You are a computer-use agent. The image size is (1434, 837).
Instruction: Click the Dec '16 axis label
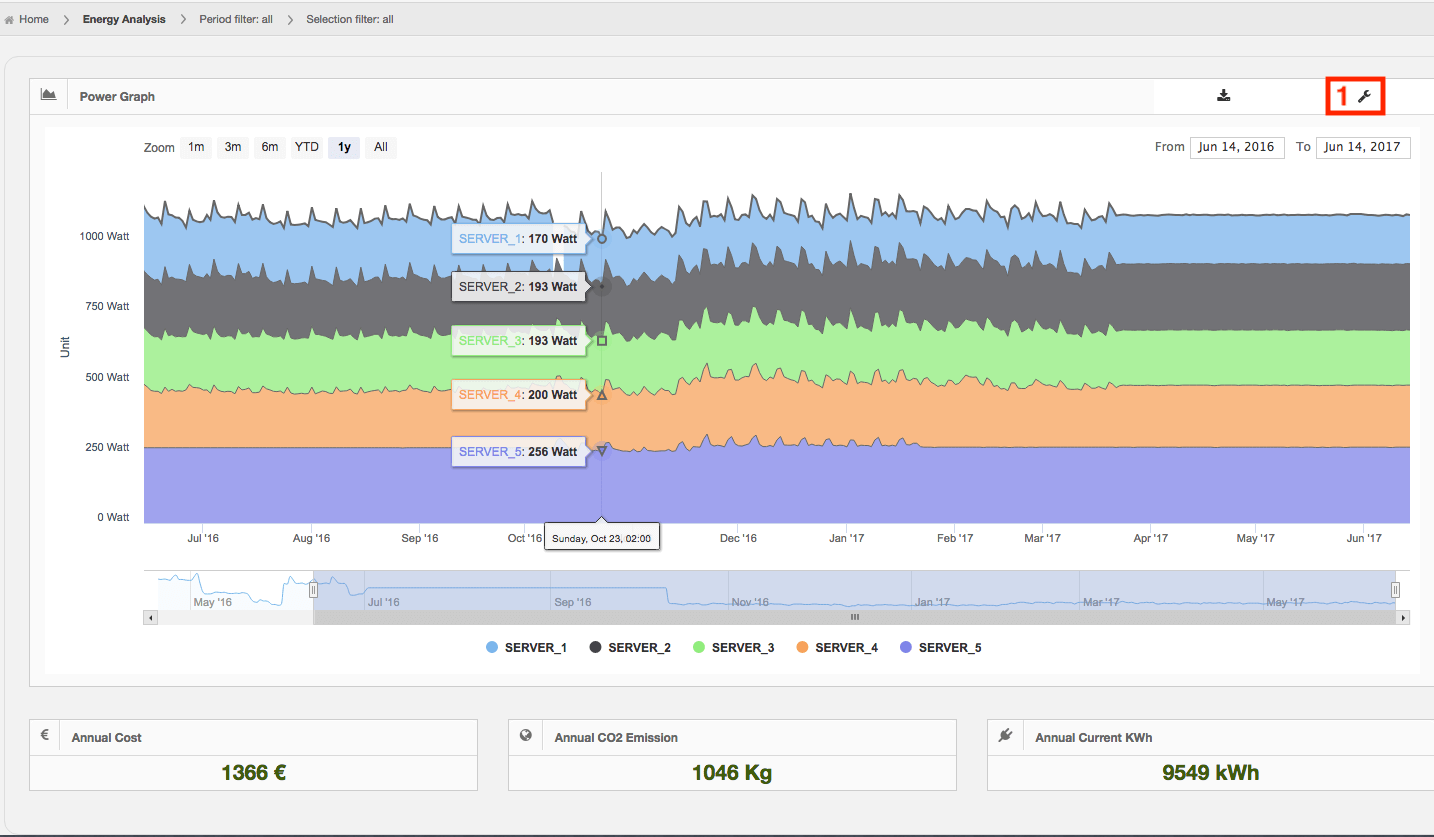[738, 538]
